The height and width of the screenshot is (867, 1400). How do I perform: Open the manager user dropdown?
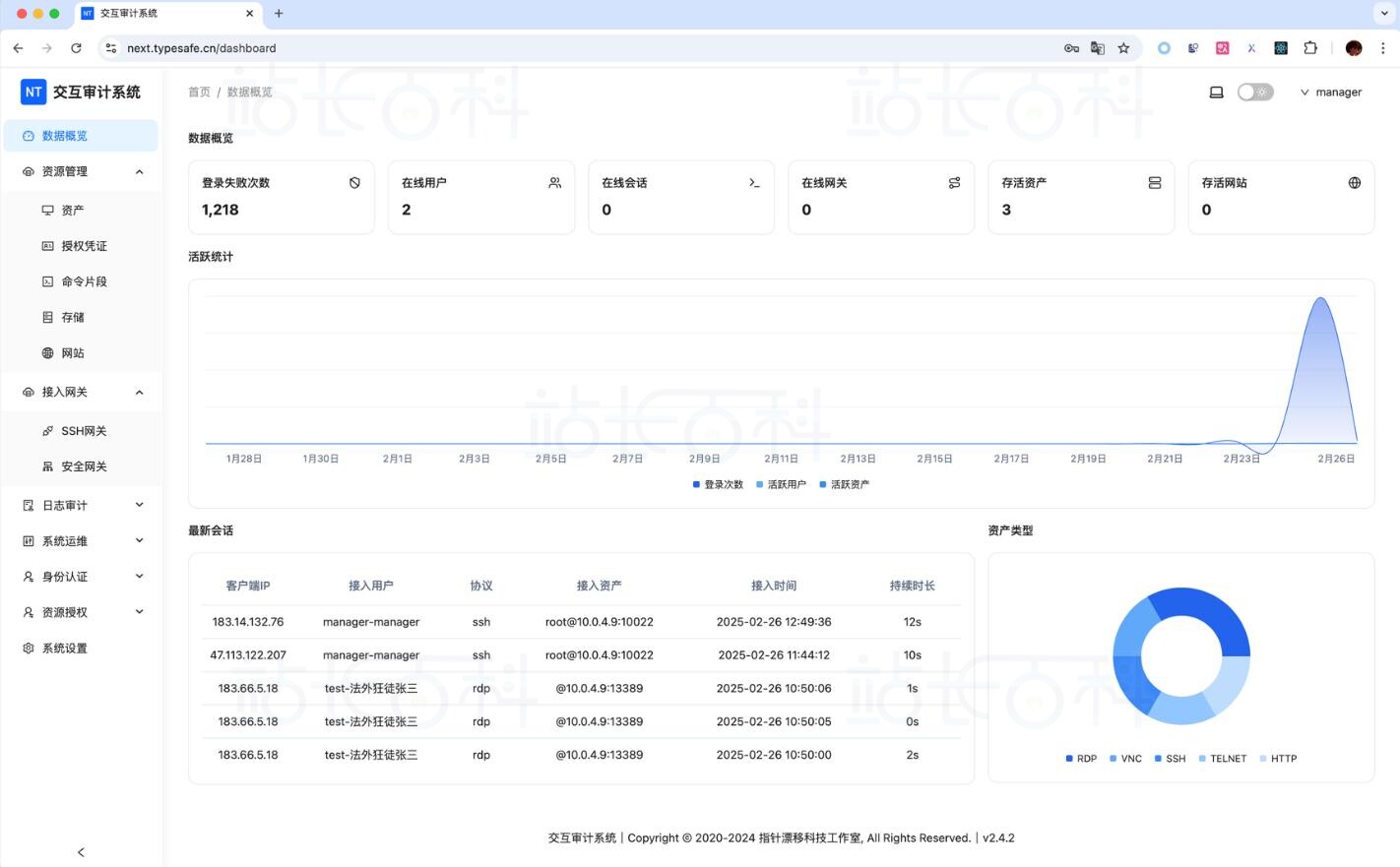pyautogui.click(x=1331, y=92)
